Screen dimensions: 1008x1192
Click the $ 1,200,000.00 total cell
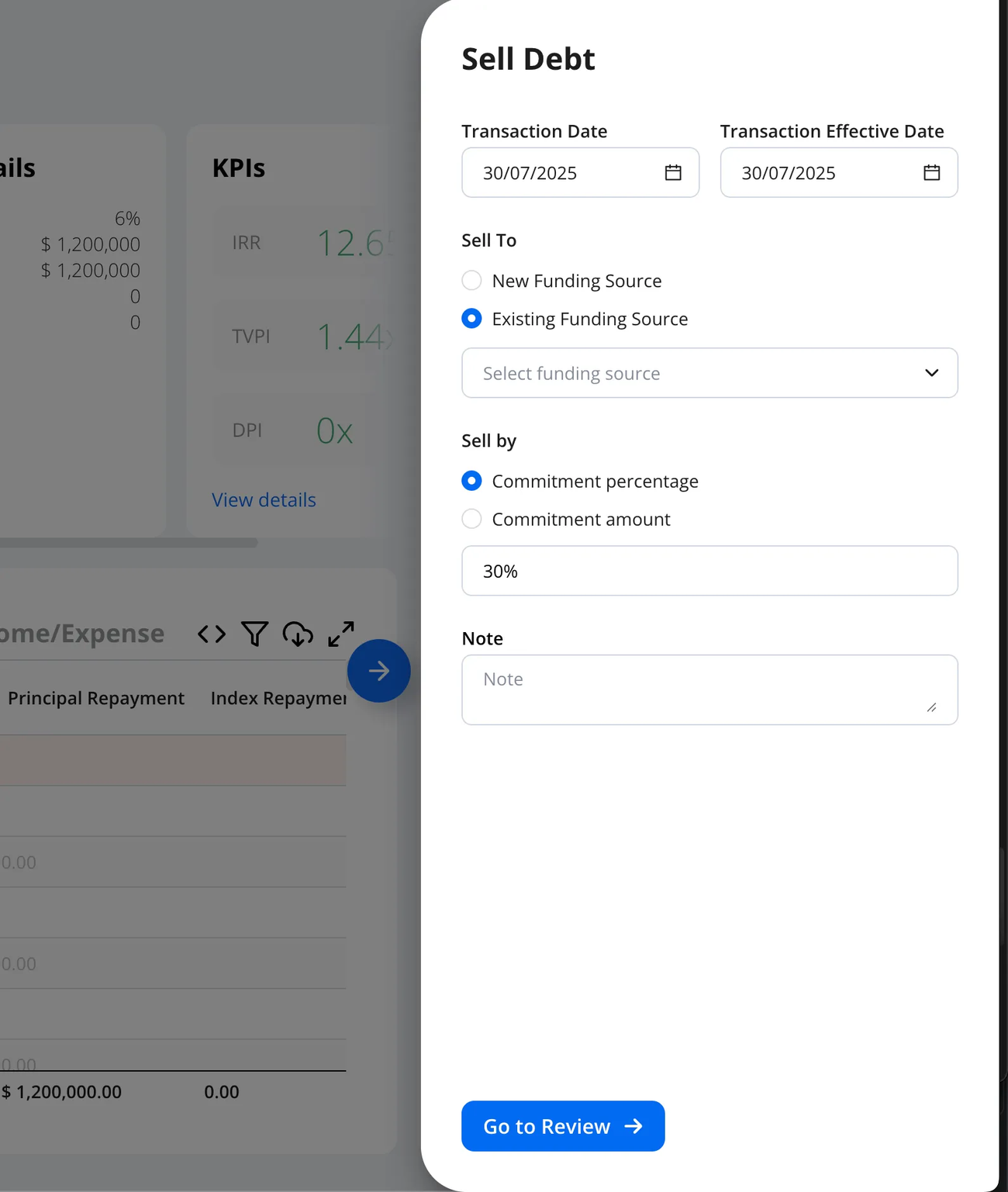click(61, 1092)
